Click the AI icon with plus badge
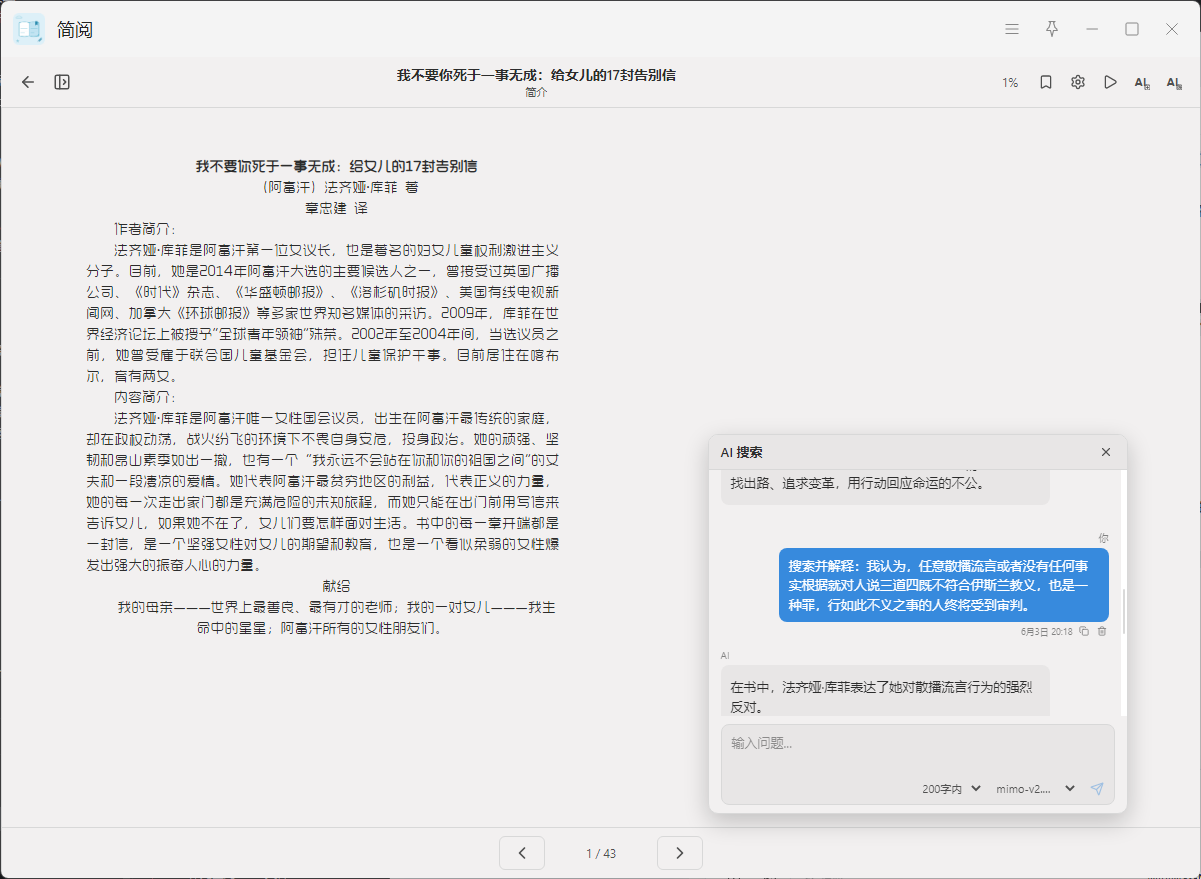The width and height of the screenshot is (1201, 879). (1142, 83)
